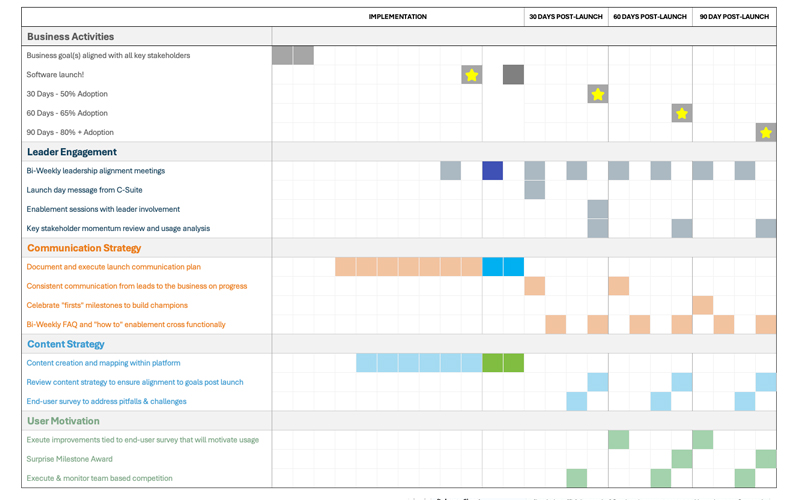Select the dark blue block in leadership alignment meetings row
Screen dimensions: 800x500
click(x=492, y=170)
